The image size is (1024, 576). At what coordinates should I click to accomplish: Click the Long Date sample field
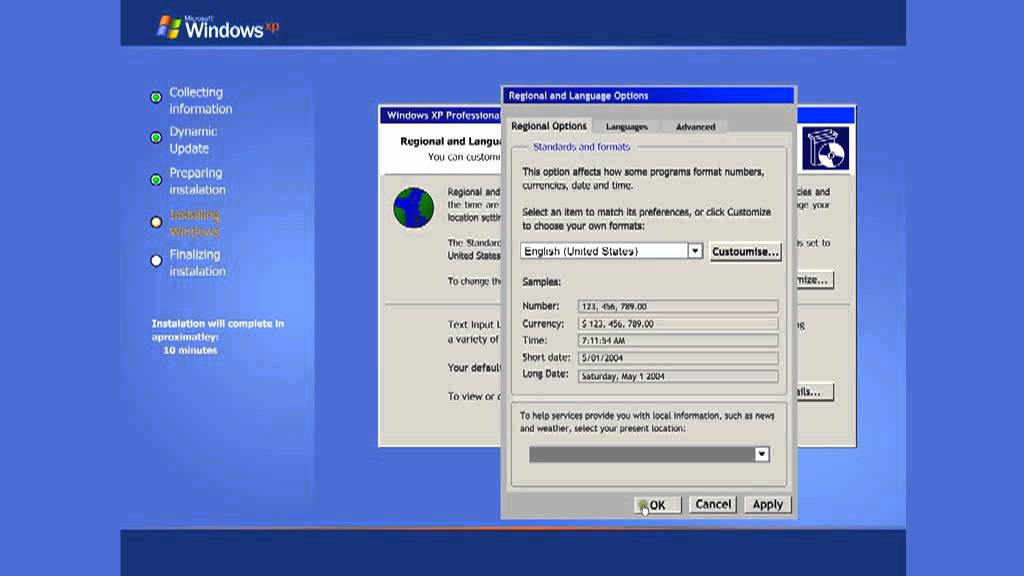[678, 376]
